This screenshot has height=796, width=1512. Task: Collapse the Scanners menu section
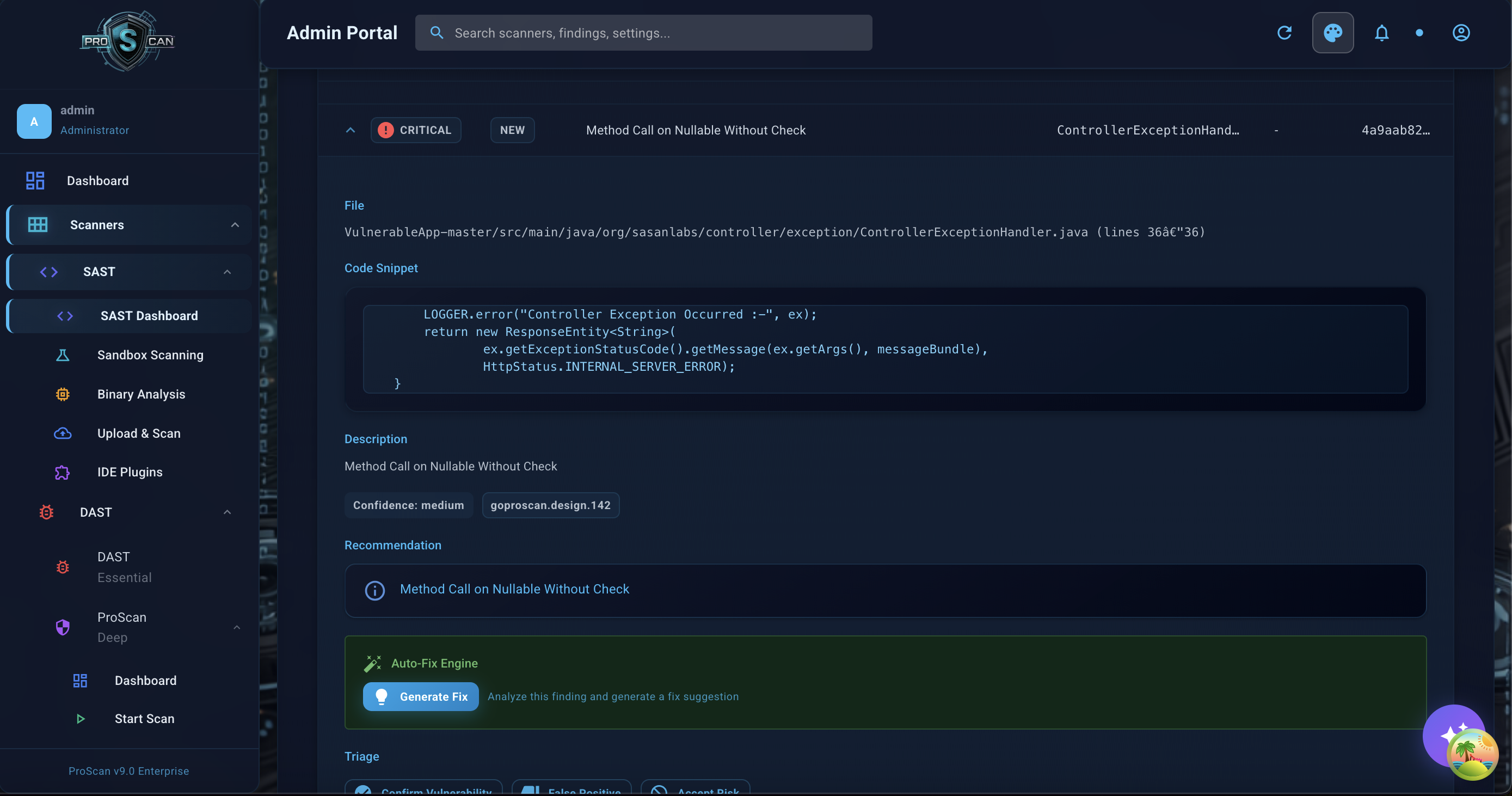(235, 225)
